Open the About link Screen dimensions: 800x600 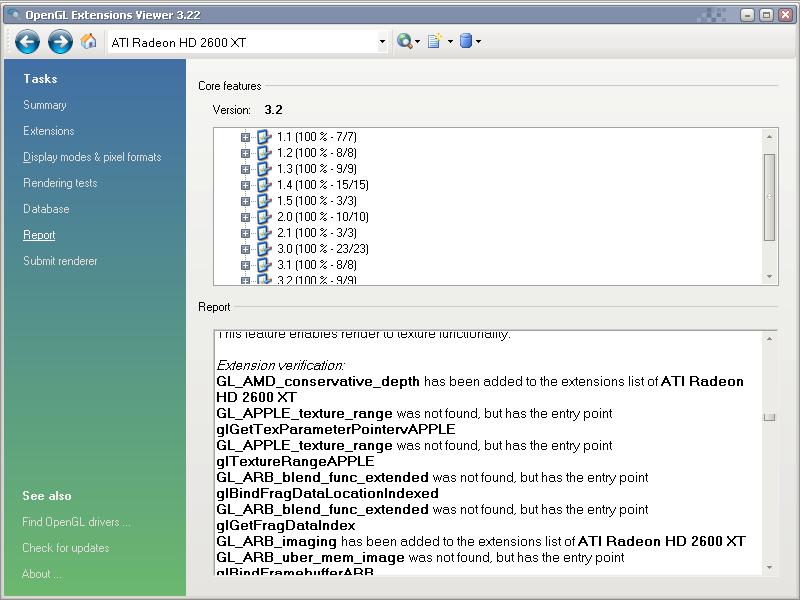(x=41, y=574)
